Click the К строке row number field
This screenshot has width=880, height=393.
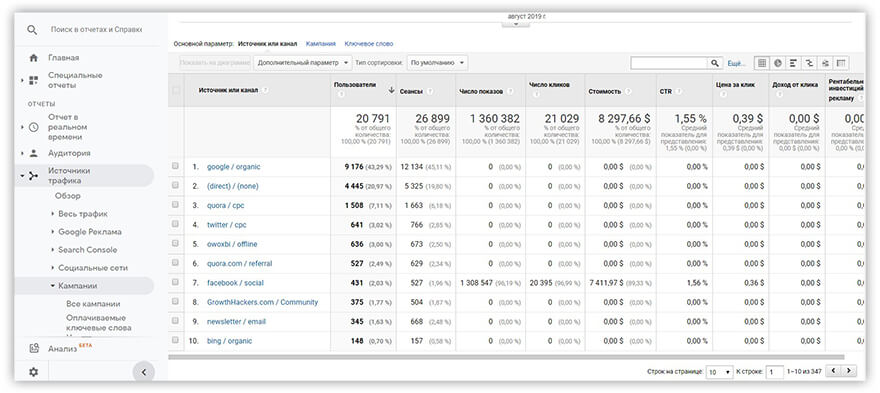pos(775,372)
